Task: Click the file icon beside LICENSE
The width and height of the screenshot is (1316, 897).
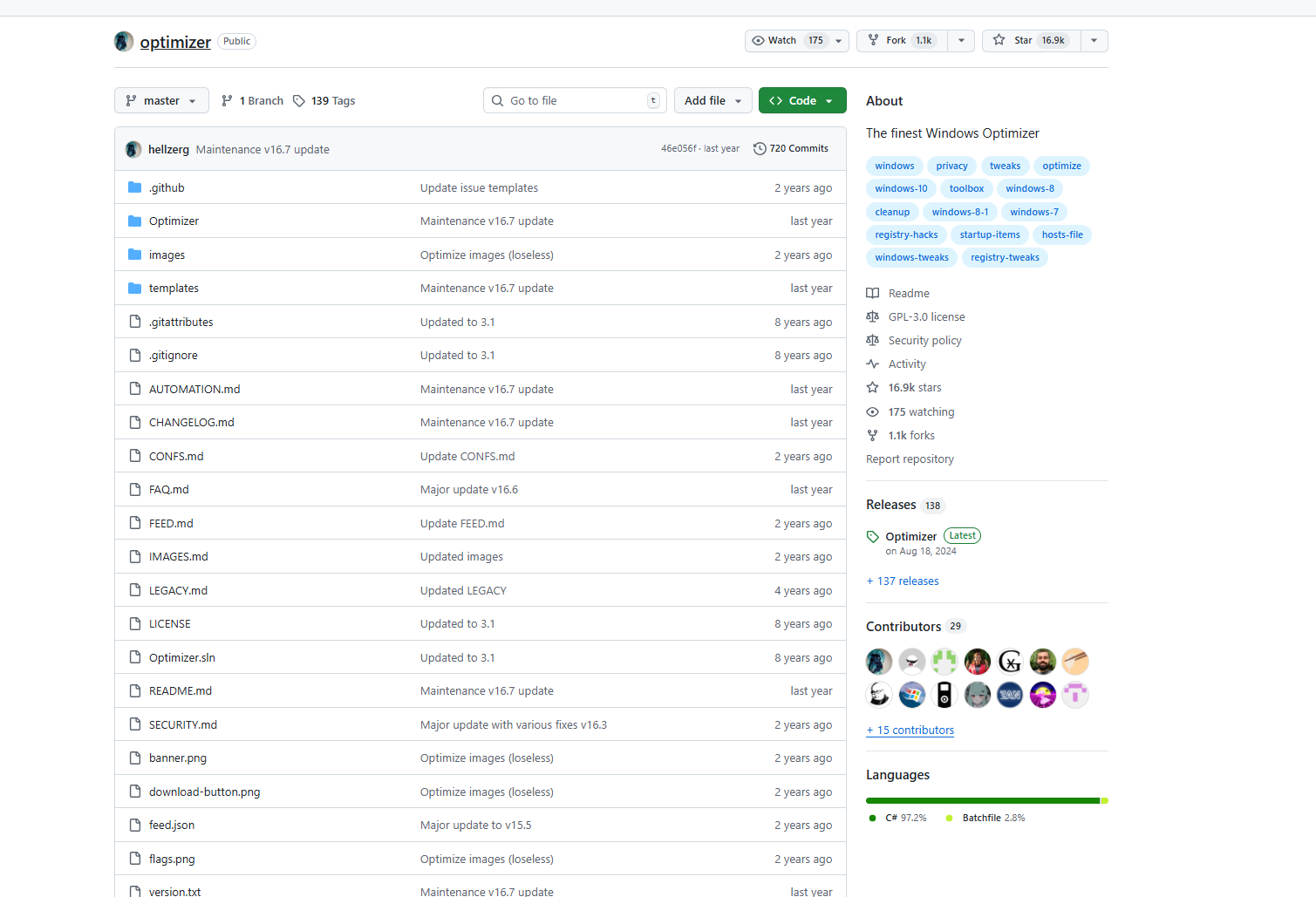Action: click(134, 623)
